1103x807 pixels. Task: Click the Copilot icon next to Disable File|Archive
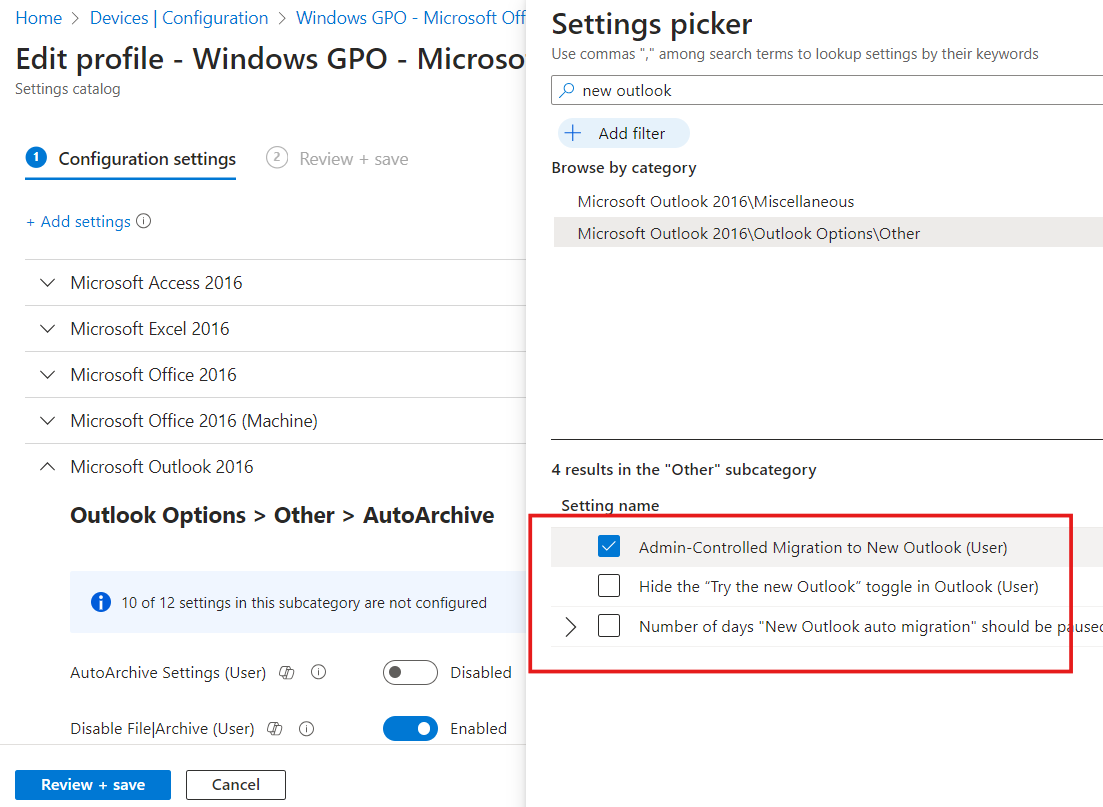275,729
